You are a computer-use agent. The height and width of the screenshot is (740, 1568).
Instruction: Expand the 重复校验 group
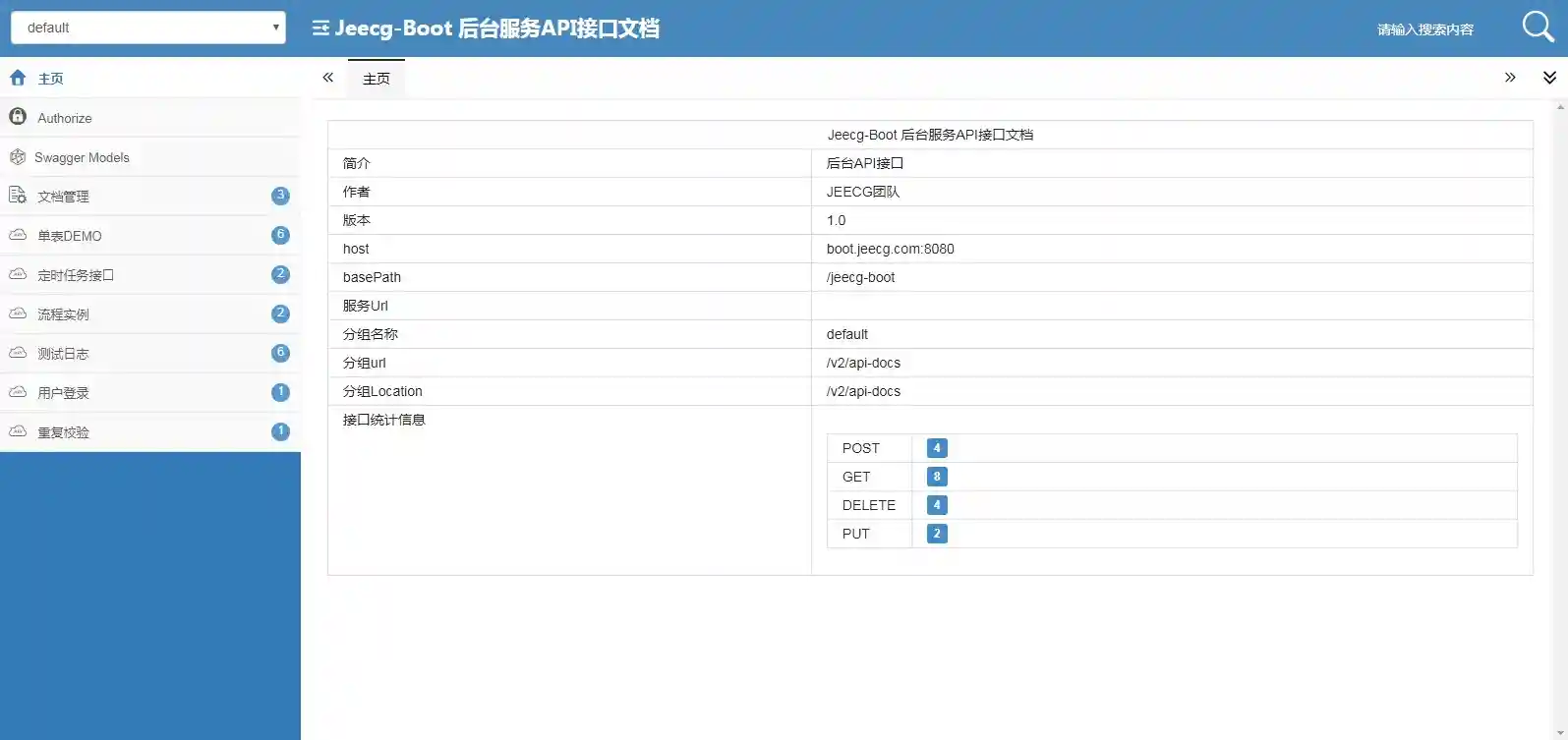pyautogui.click(x=150, y=432)
